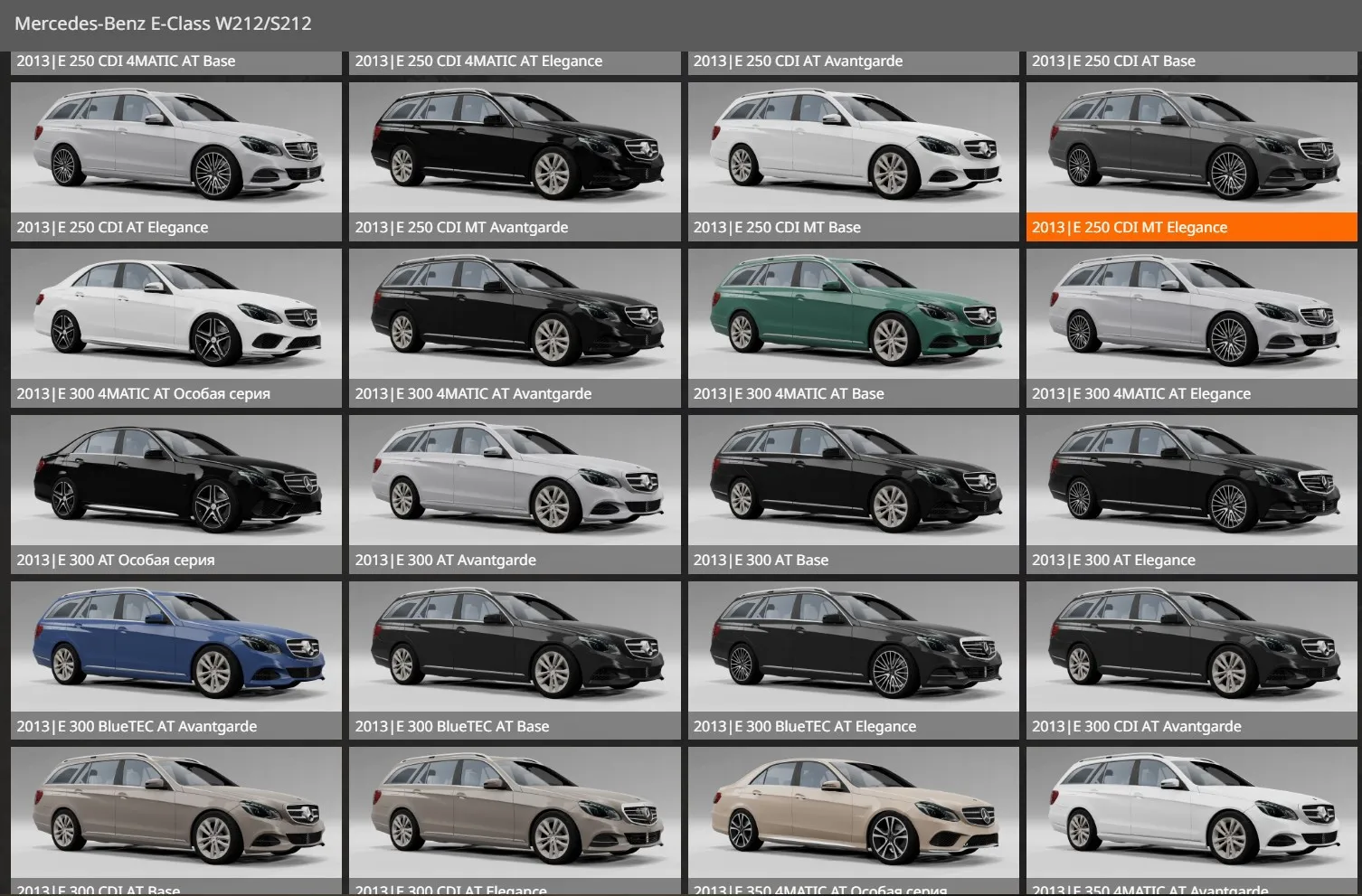This screenshot has width=1362, height=896.
Task: Click the E 300 CDI AT Avantgarde label
Action: (1136, 727)
